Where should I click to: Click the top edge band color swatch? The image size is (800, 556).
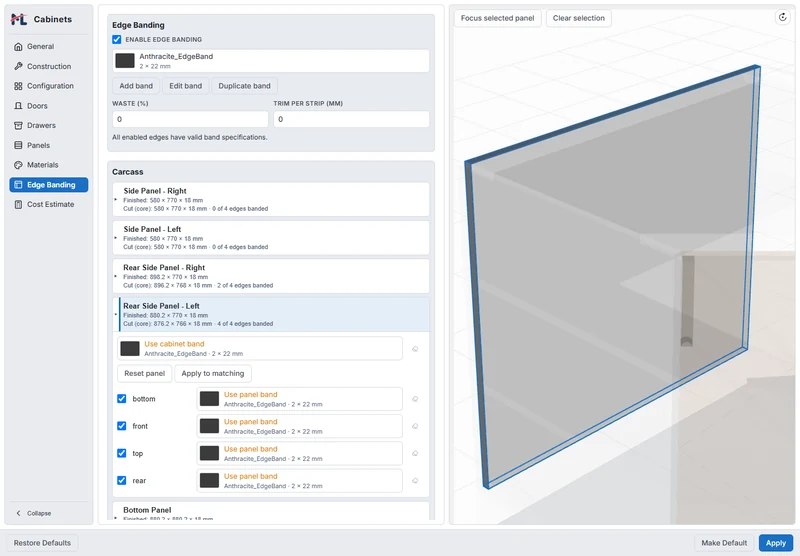click(209, 453)
